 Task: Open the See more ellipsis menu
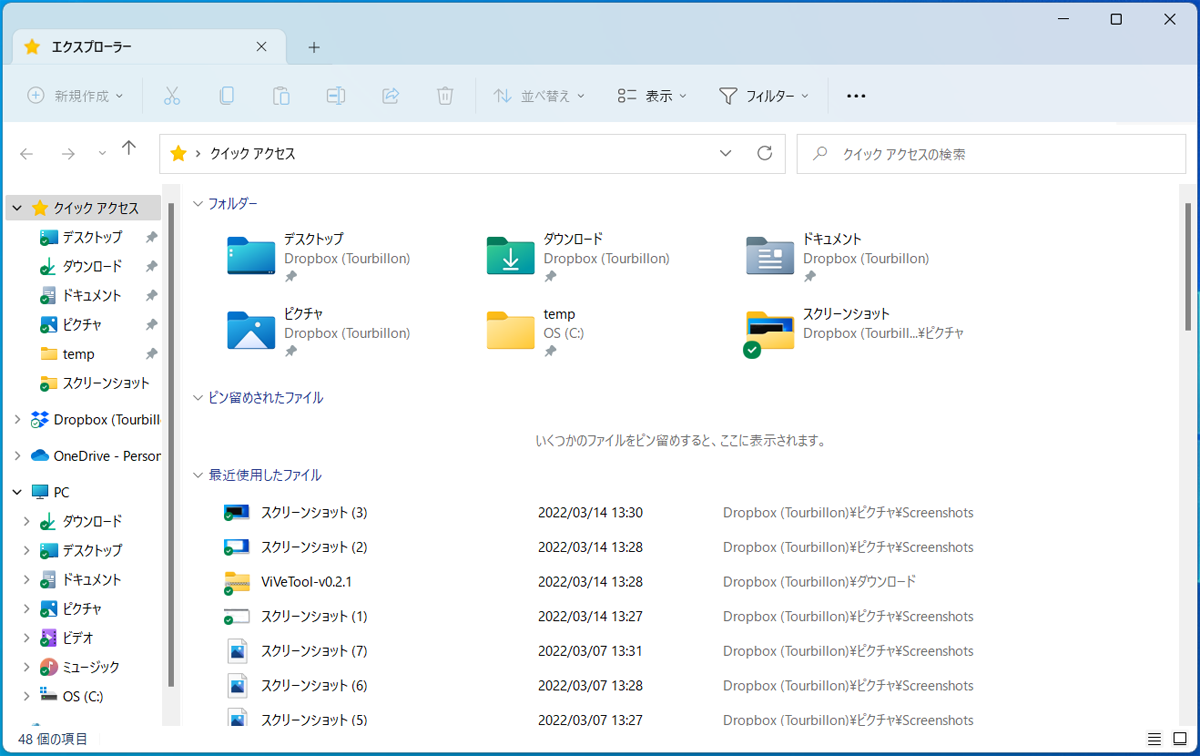(856, 96)
